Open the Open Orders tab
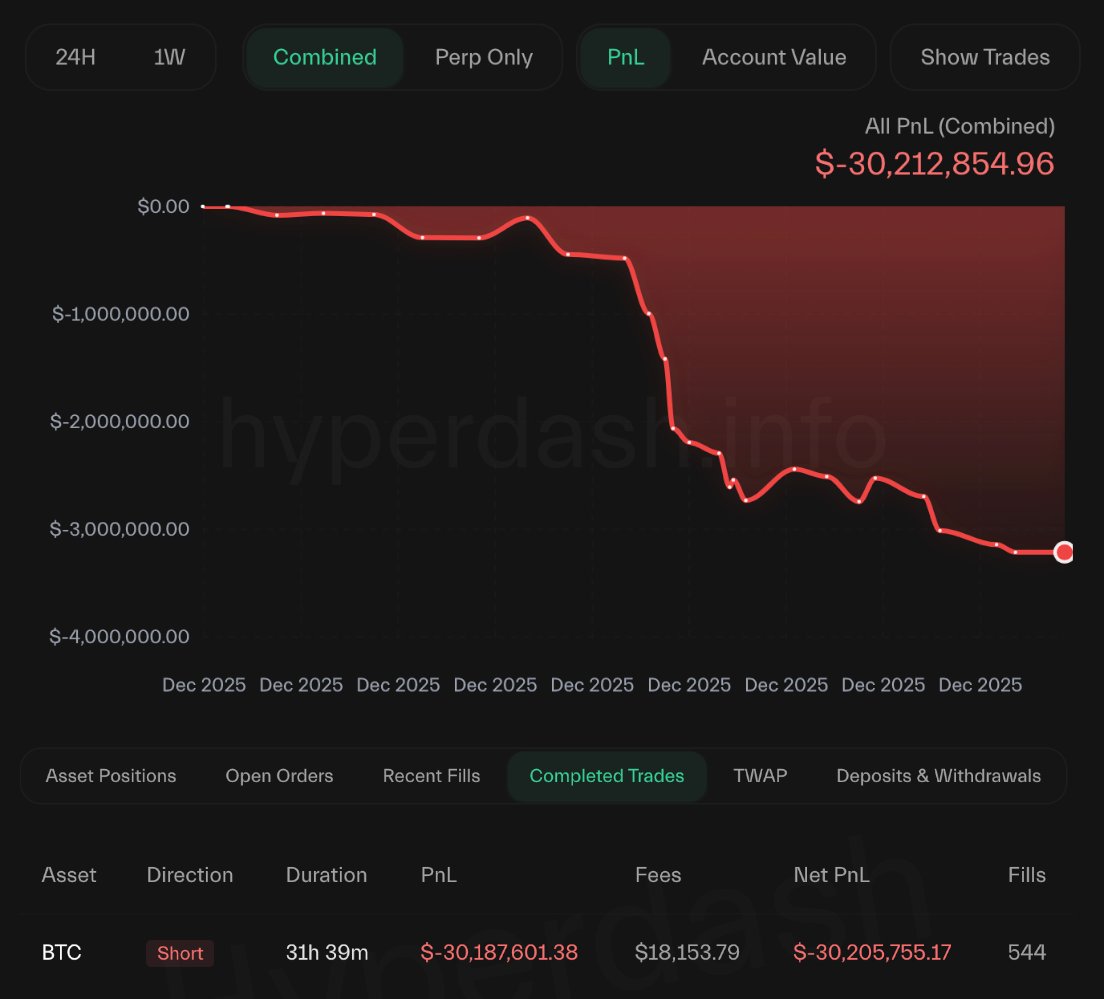This screenshot has width=1104, height=999. [279, 776]
